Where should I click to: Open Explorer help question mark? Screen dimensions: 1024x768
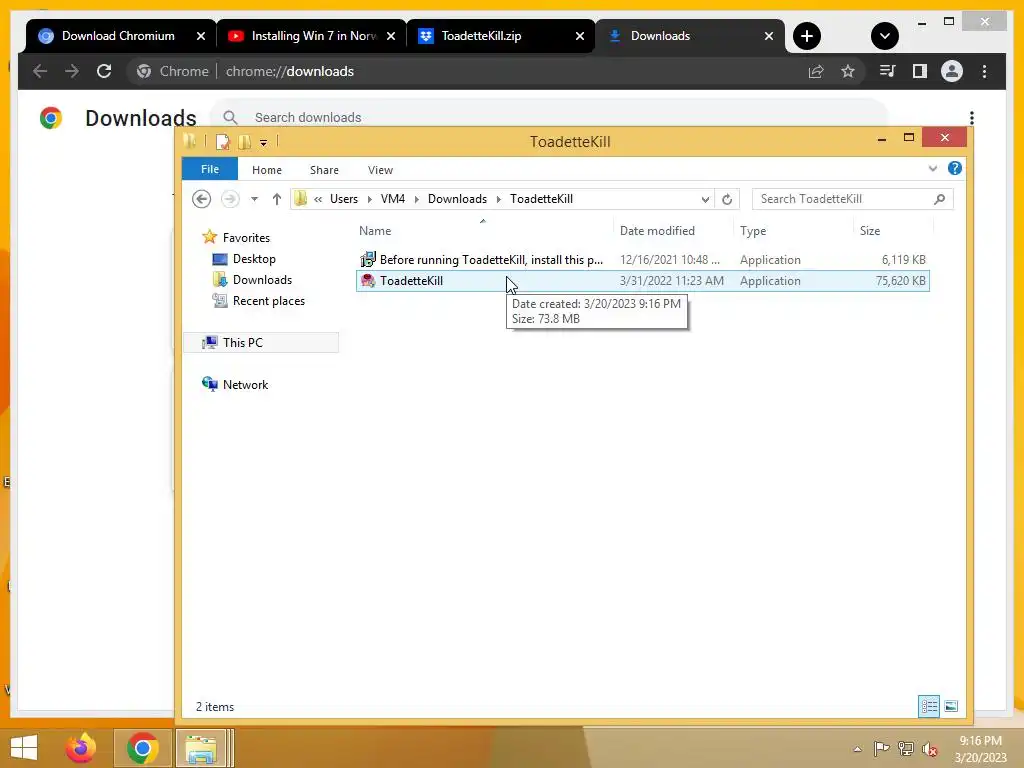tap(954, 168)
